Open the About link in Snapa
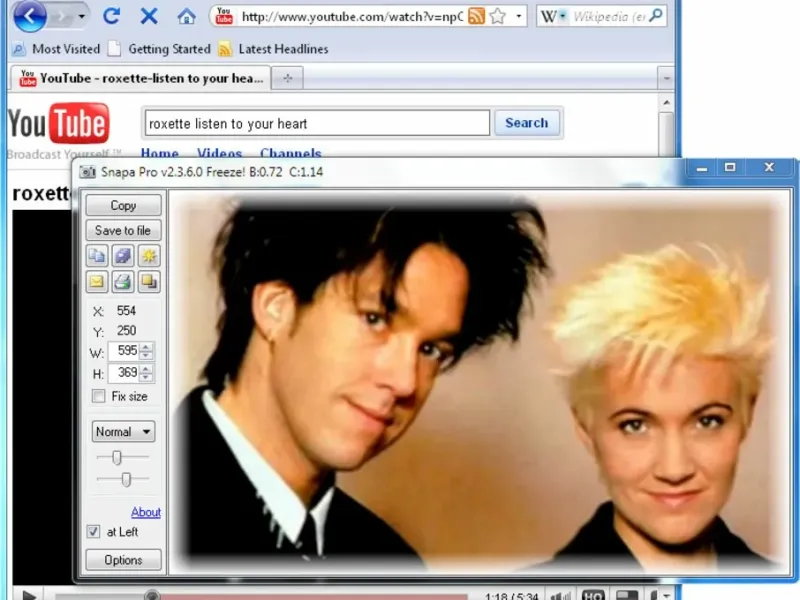 coord(146,512)
